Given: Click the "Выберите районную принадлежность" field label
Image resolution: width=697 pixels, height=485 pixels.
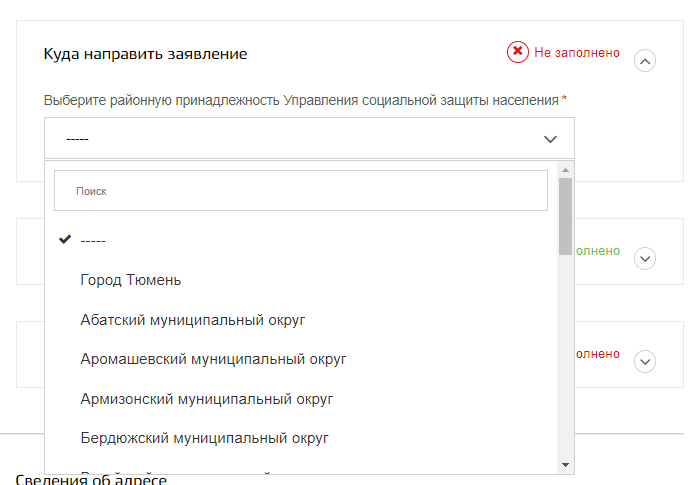Looking at the screenshot, I should coord(302,100).
